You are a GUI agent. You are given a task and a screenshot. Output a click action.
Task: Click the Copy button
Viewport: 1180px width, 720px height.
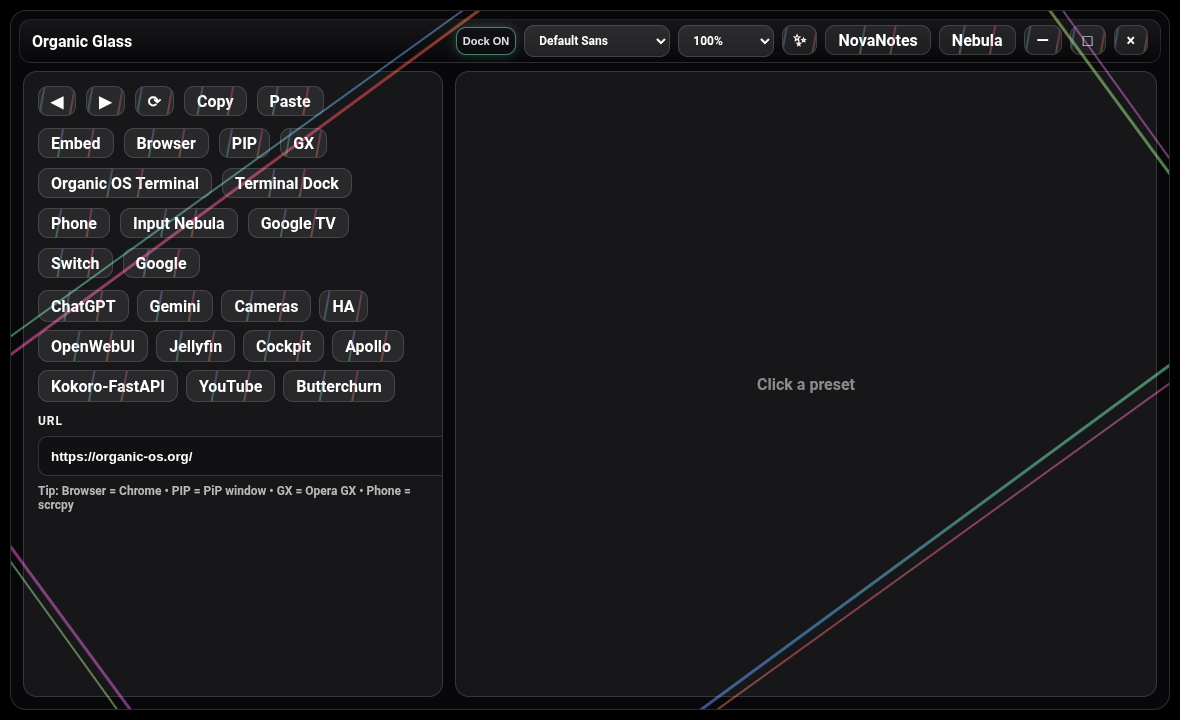point(215,102)
